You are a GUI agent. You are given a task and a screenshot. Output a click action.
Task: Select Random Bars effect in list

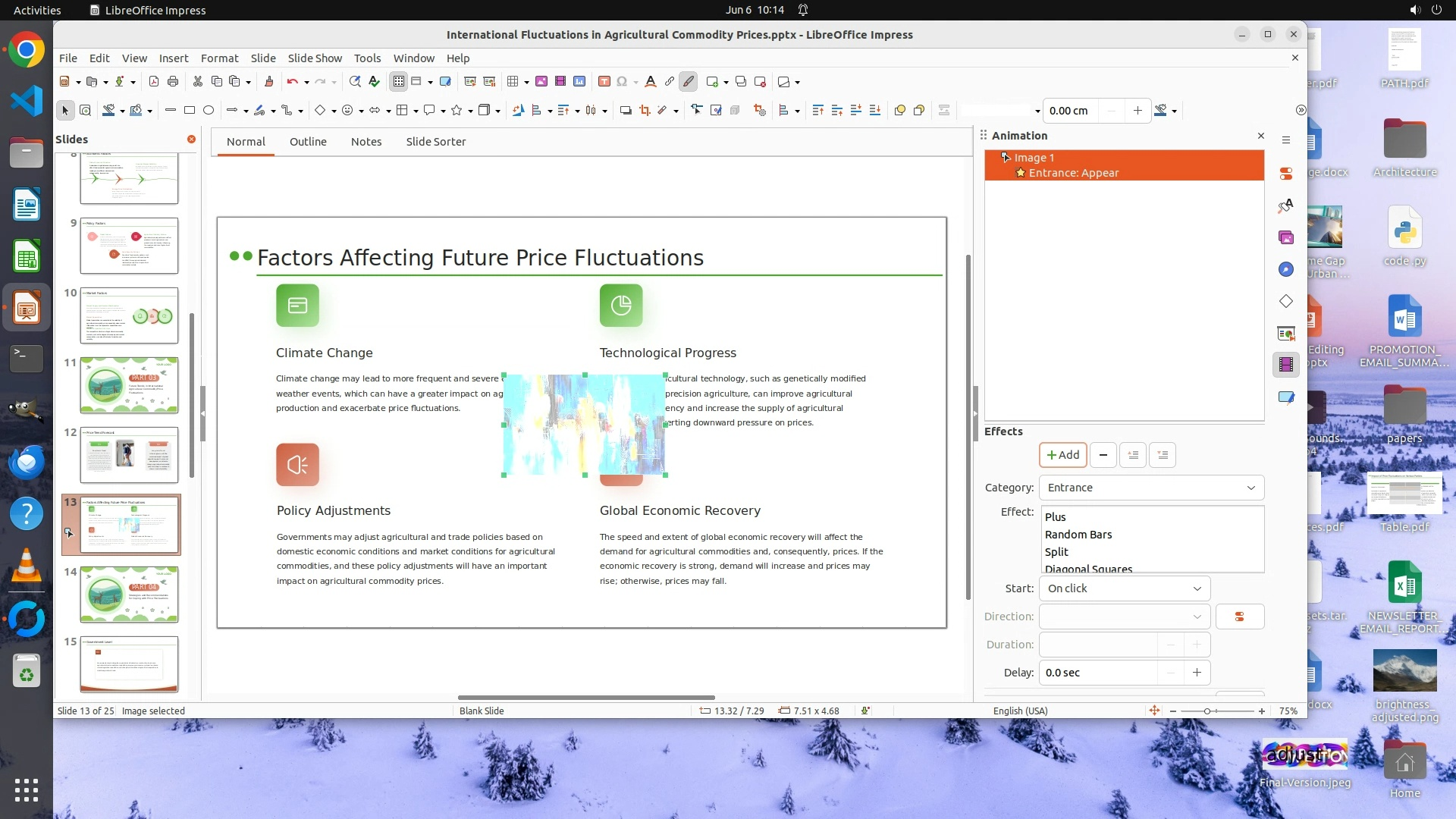click(x=1078, y=535)
